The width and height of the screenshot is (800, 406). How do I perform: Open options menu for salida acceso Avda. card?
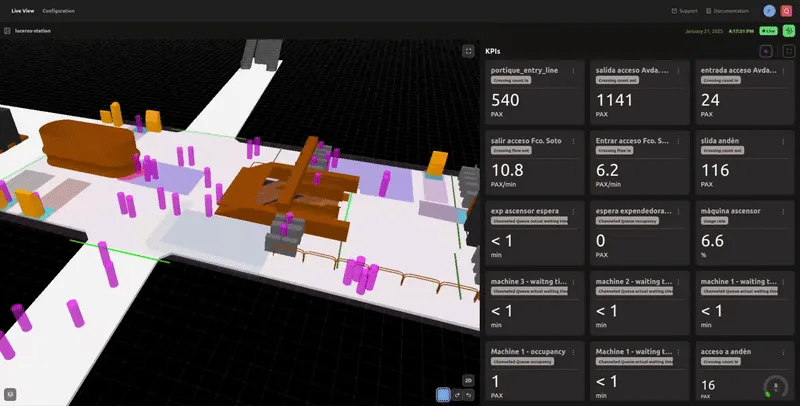point(679,71)
